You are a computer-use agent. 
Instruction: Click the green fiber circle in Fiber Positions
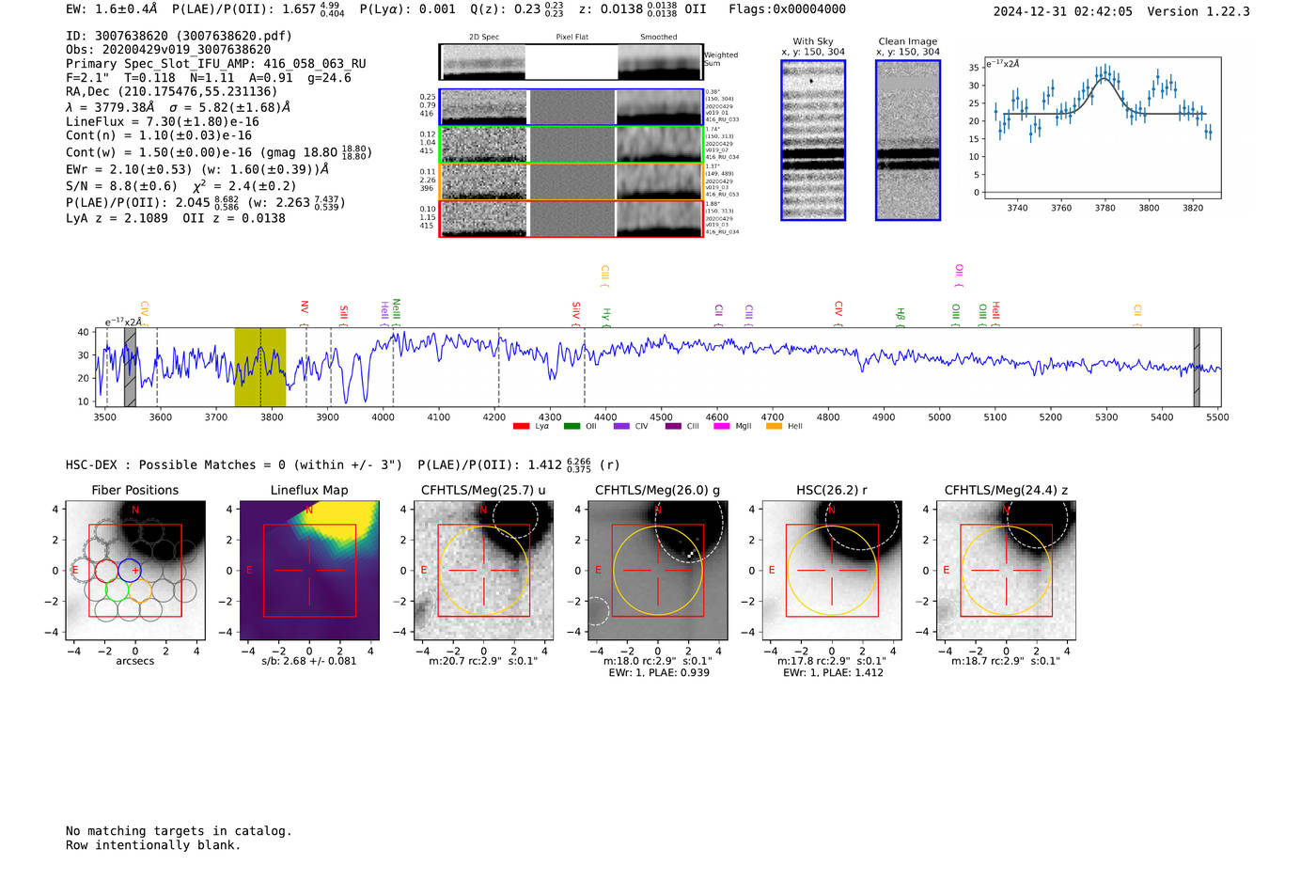click(x=117, y=590)
